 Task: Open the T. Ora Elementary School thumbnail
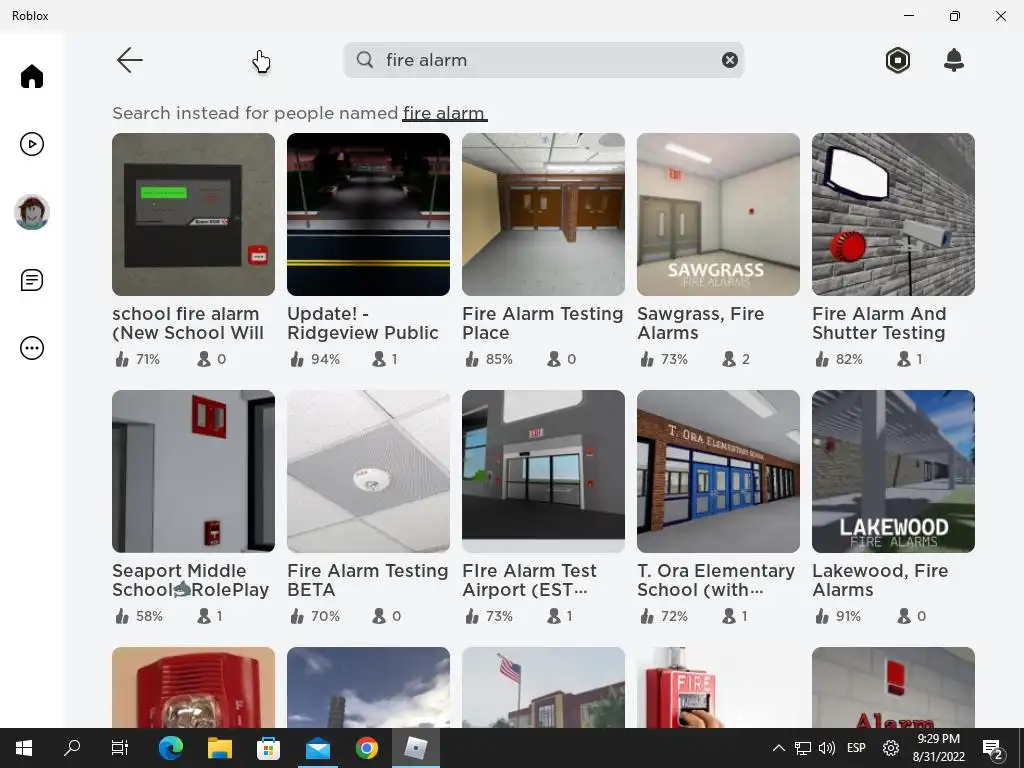[718, 472]
